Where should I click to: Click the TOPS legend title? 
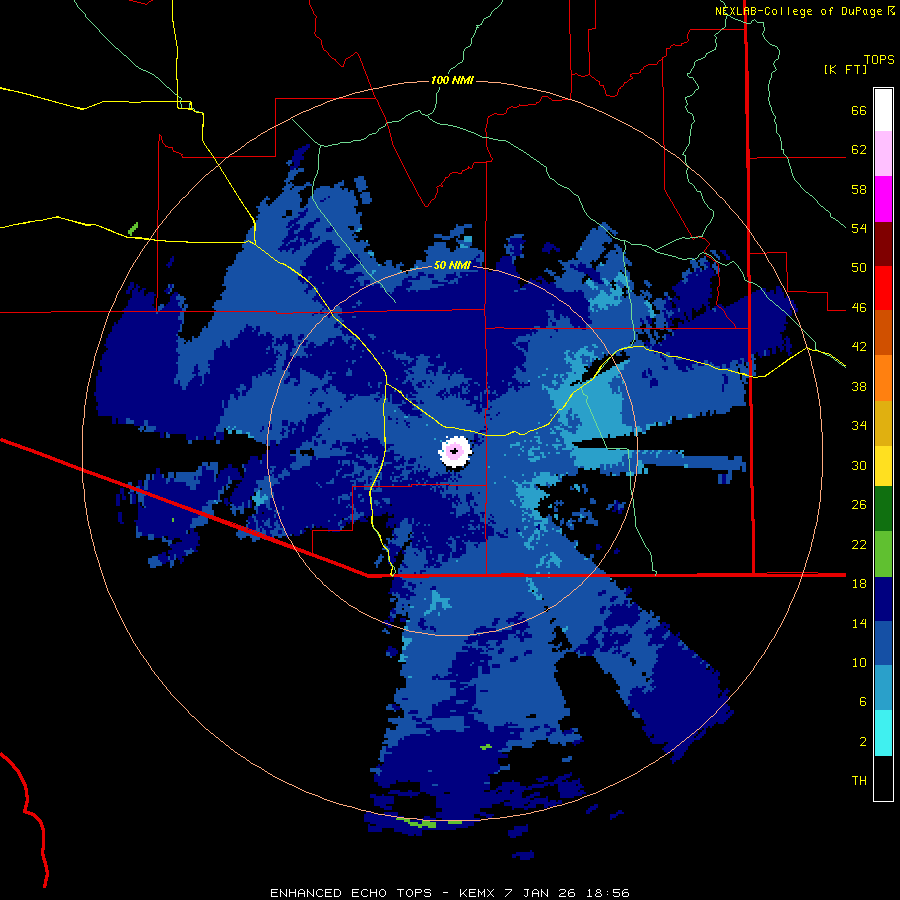pyautogui.click(x=879, y=60)
